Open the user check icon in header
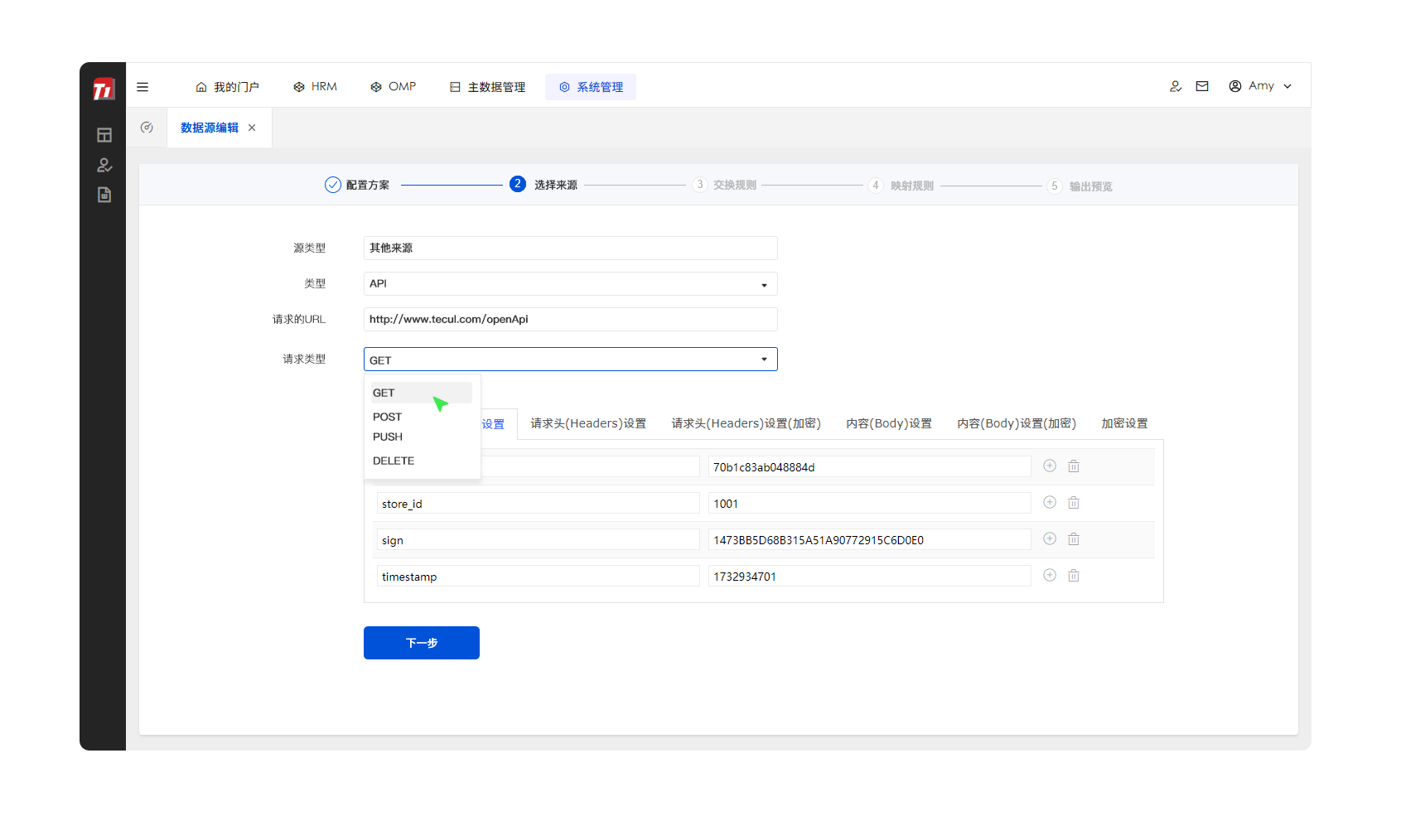The image size is (1401, 840). [x=1176, y=86]
